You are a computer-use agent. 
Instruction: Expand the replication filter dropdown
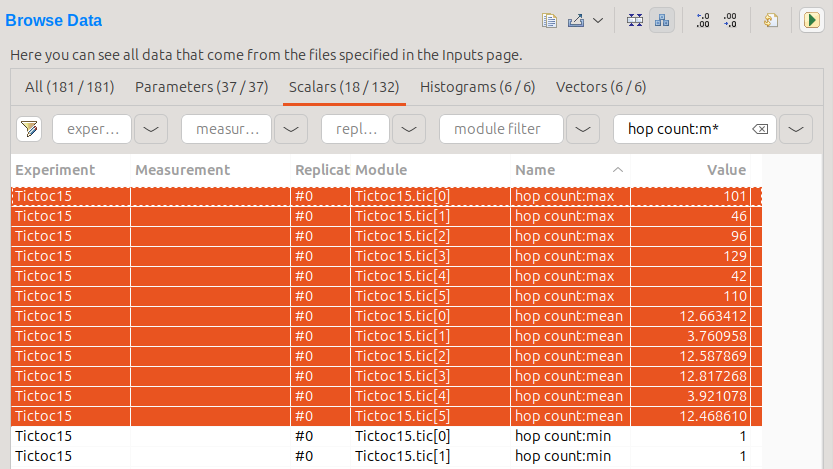pos(409,129)
